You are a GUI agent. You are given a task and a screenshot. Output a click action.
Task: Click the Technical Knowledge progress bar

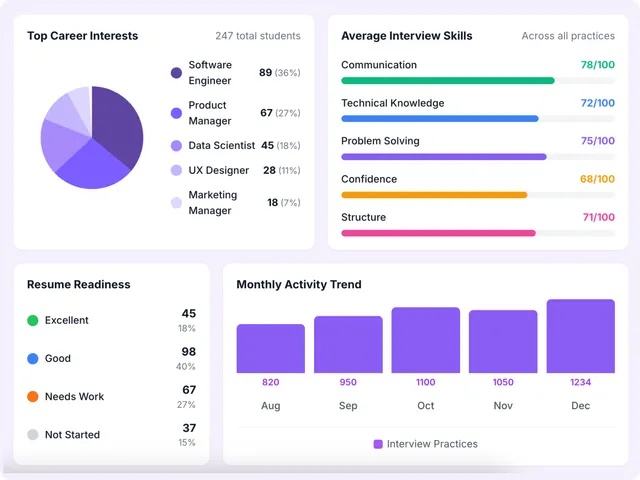440,119
